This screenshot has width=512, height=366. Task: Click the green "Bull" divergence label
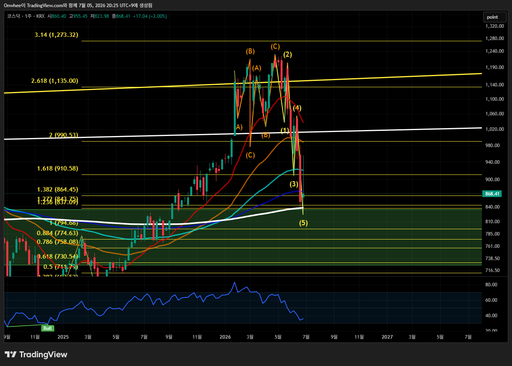pyautogui.click(x=47, y=328)
